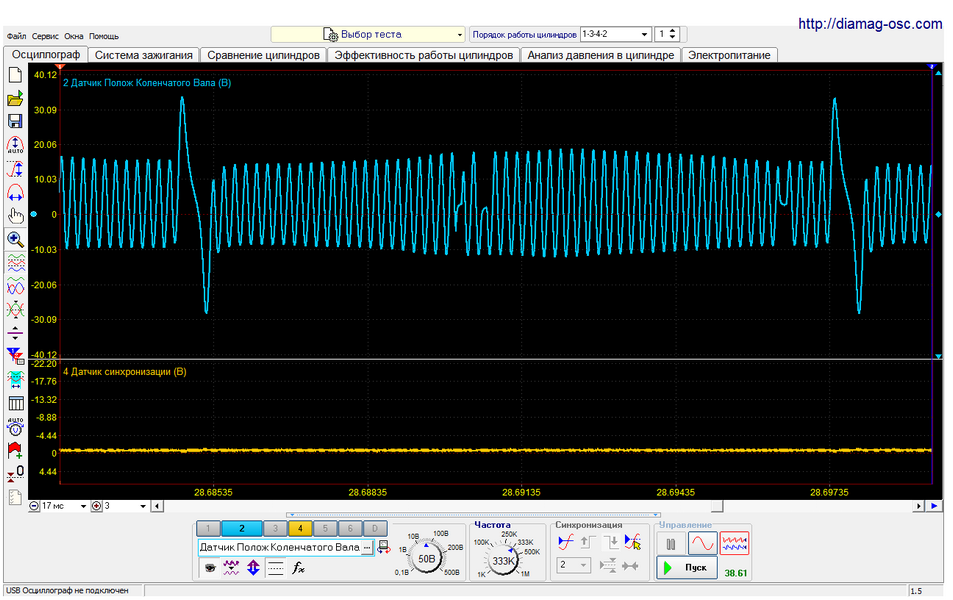Select yellow channel 4 button
This screenshot has height=600, width=953.
[300, 529]
